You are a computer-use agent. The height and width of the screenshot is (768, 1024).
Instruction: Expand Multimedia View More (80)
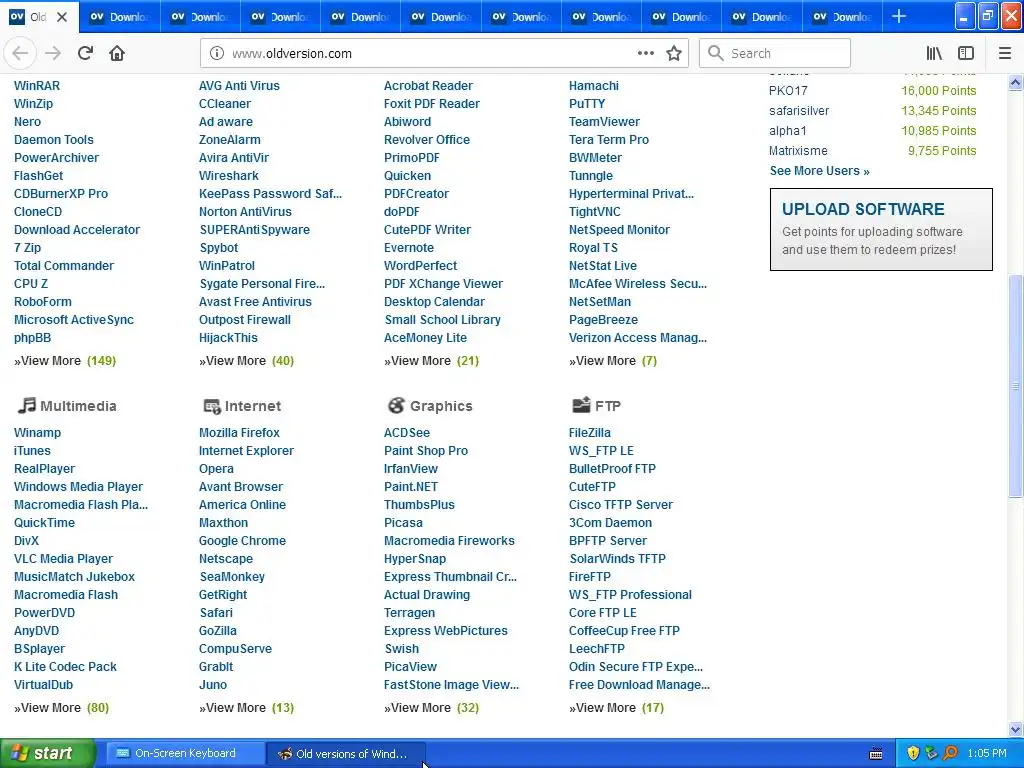(x=61, y=708)
